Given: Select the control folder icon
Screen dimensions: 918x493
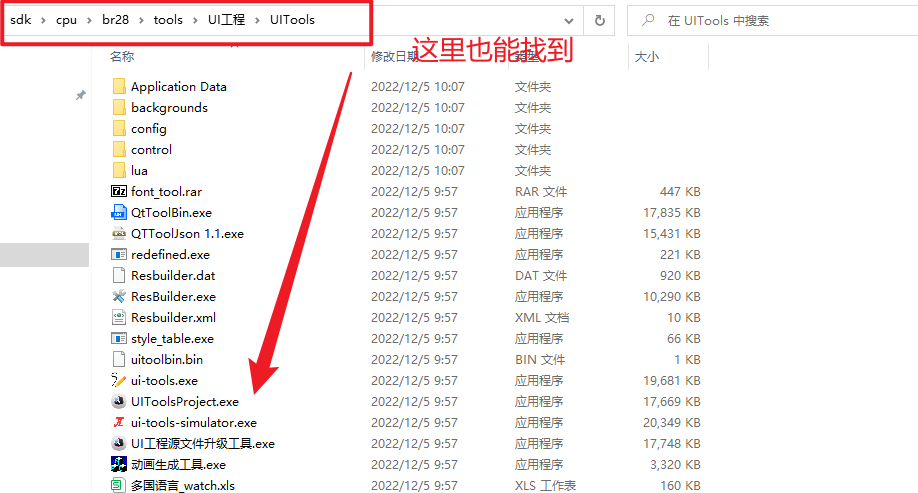Looking at the screenshot, I should pos(119,150).
